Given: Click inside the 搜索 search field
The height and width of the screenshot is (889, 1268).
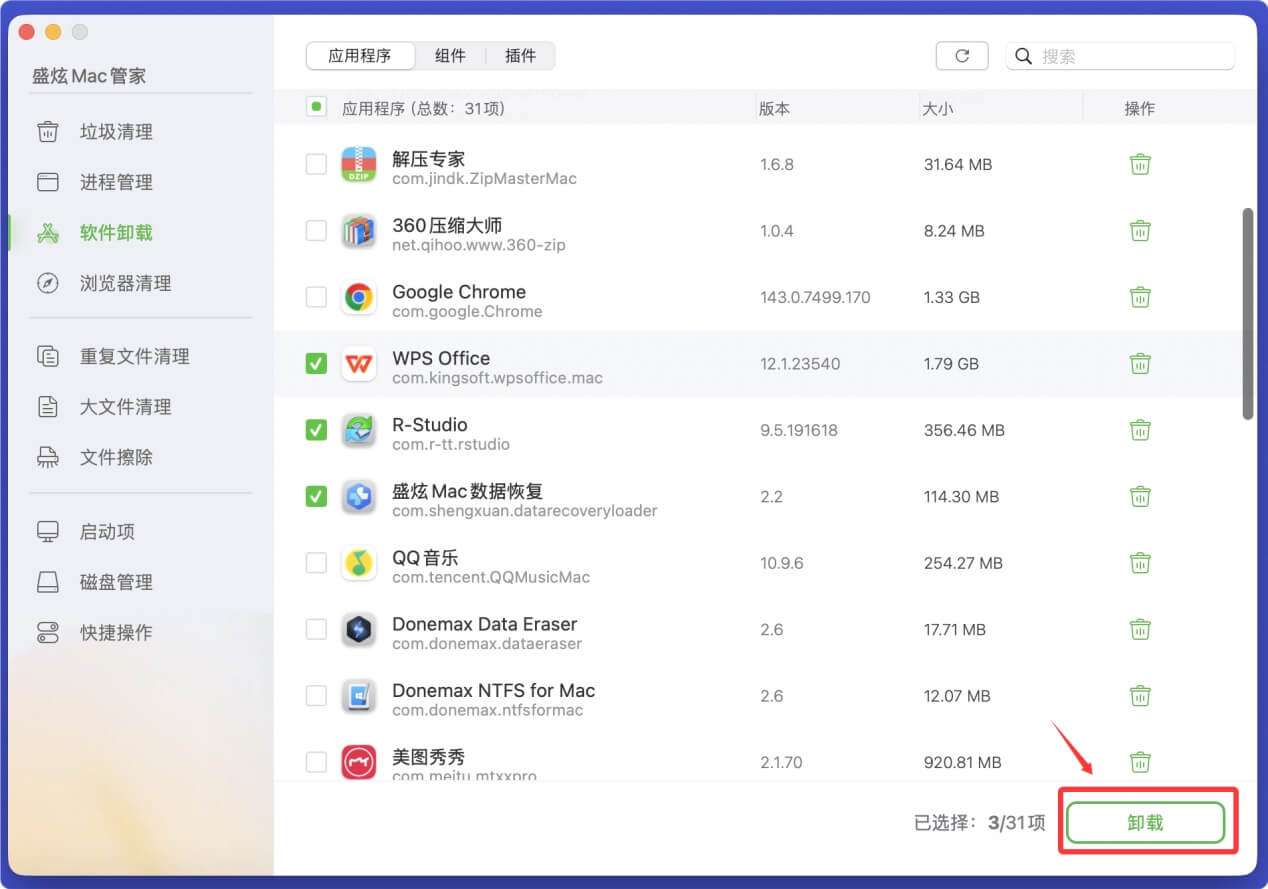Looking at the screenshot, I should coord(1120,57).
